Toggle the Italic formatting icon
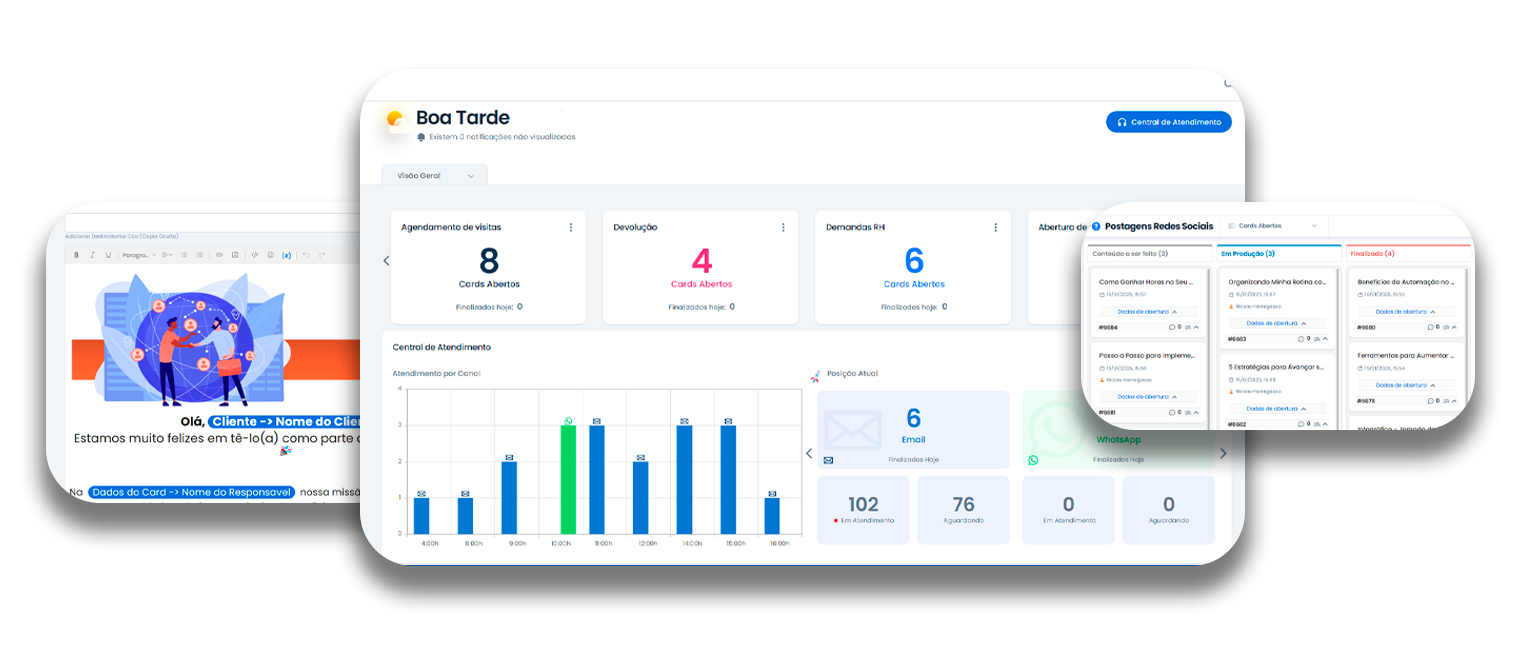The image size is (1520, 646). point(93,255)
